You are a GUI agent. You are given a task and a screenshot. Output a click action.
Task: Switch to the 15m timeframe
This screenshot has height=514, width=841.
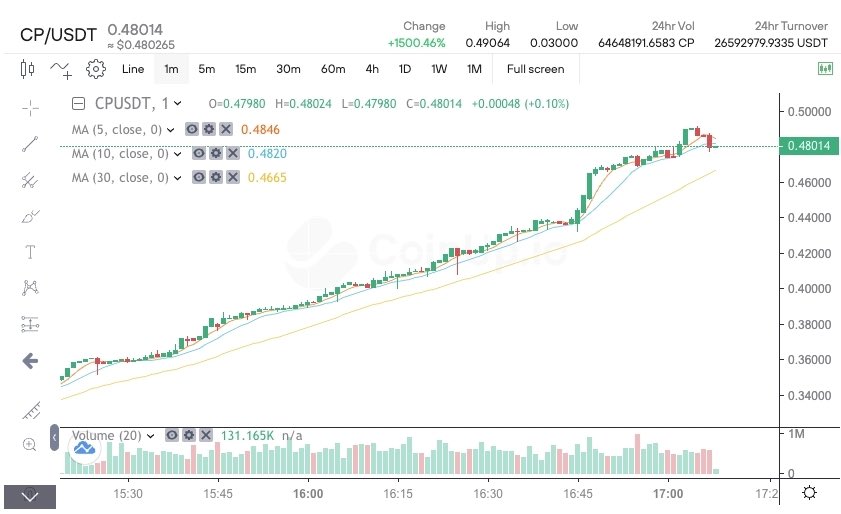245,69
